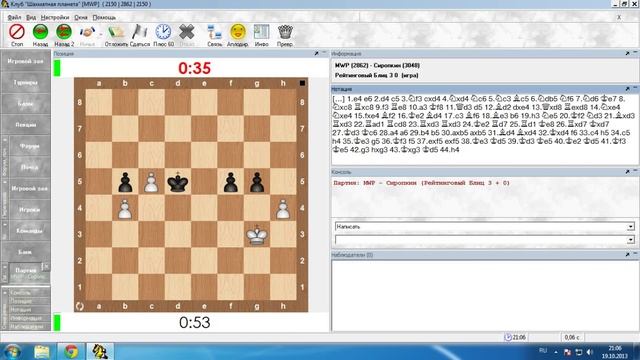Click the Назад 2 toolbar icon

pos(64,32)
